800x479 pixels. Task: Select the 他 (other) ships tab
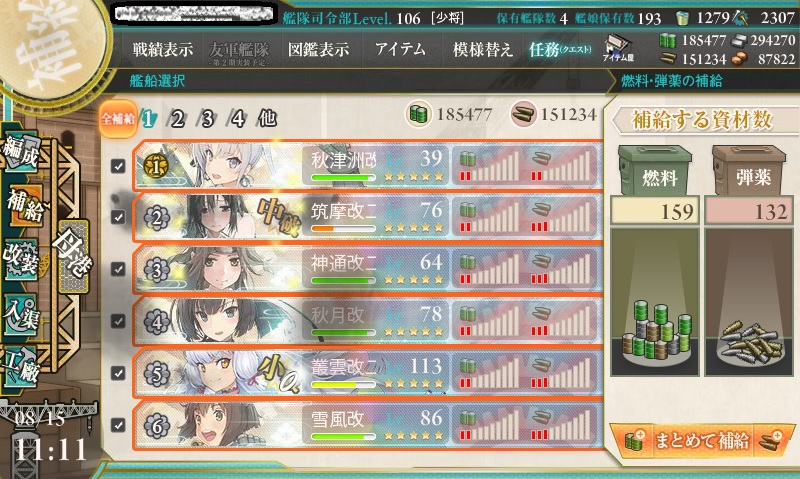267,118
